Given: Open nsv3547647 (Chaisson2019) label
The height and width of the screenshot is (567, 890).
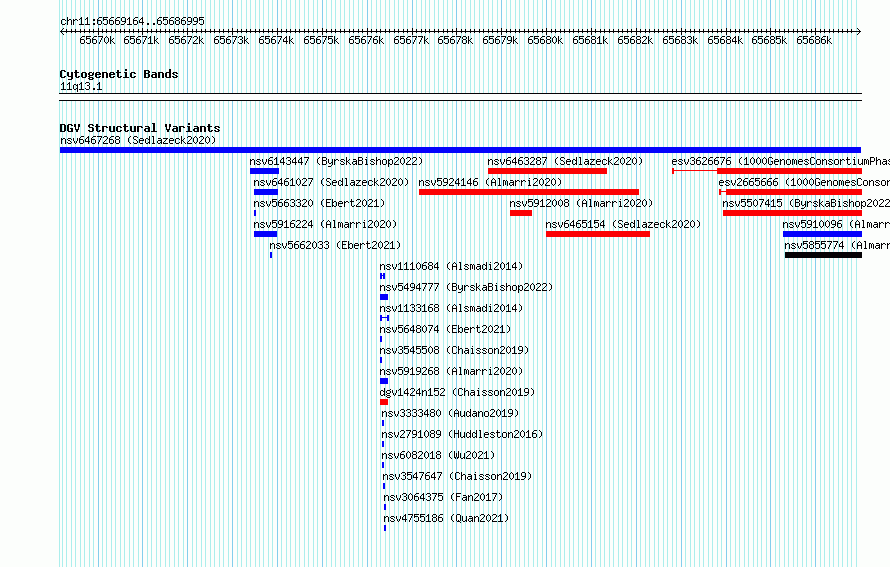Looking at the screenshot, I should (x=457, y=476).
